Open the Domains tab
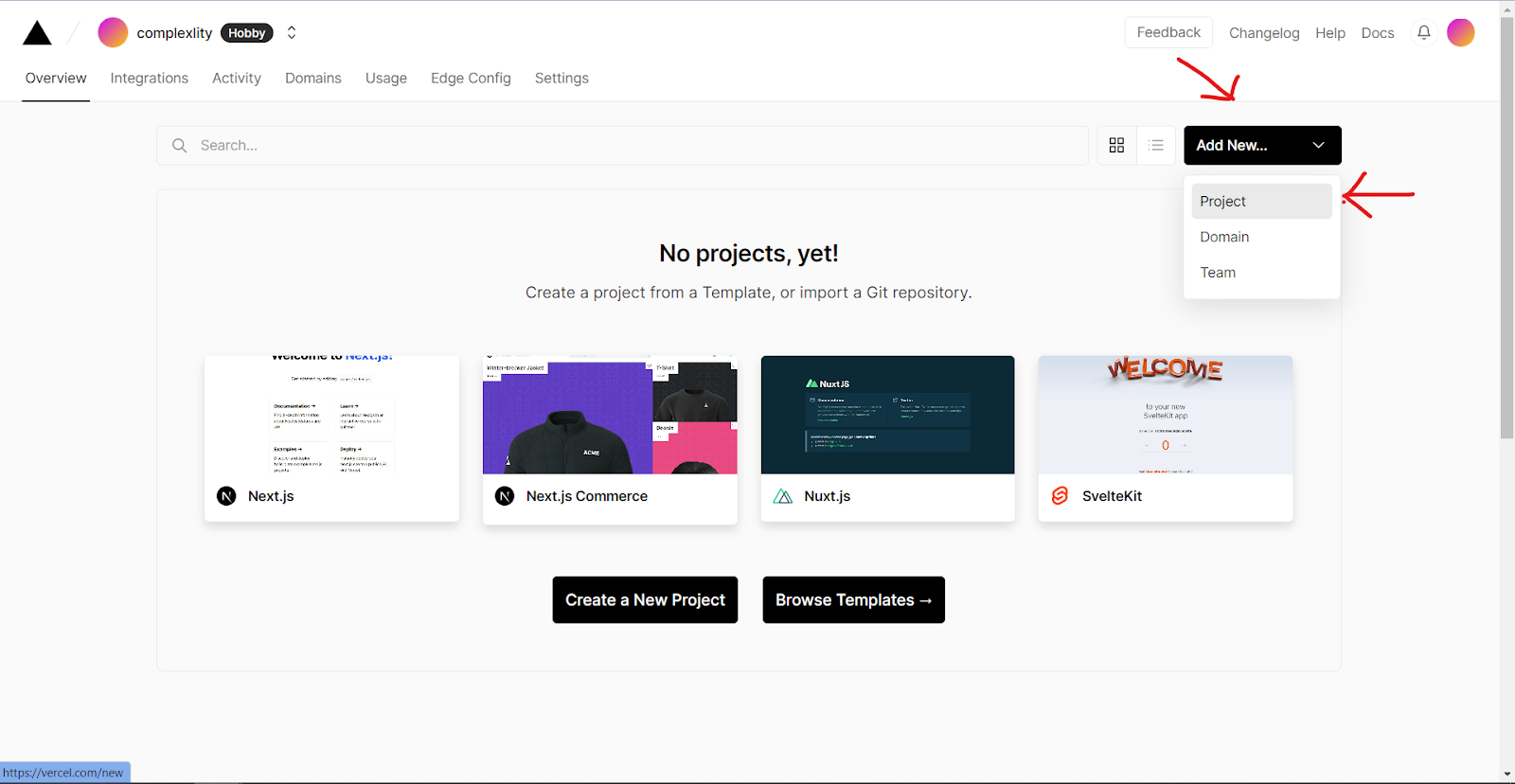Viewport: 1515px width, 784px height. coord(313,78)
